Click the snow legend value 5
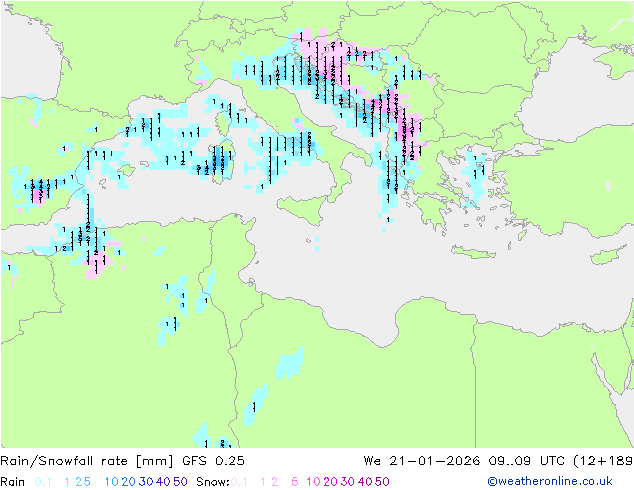 295,482
